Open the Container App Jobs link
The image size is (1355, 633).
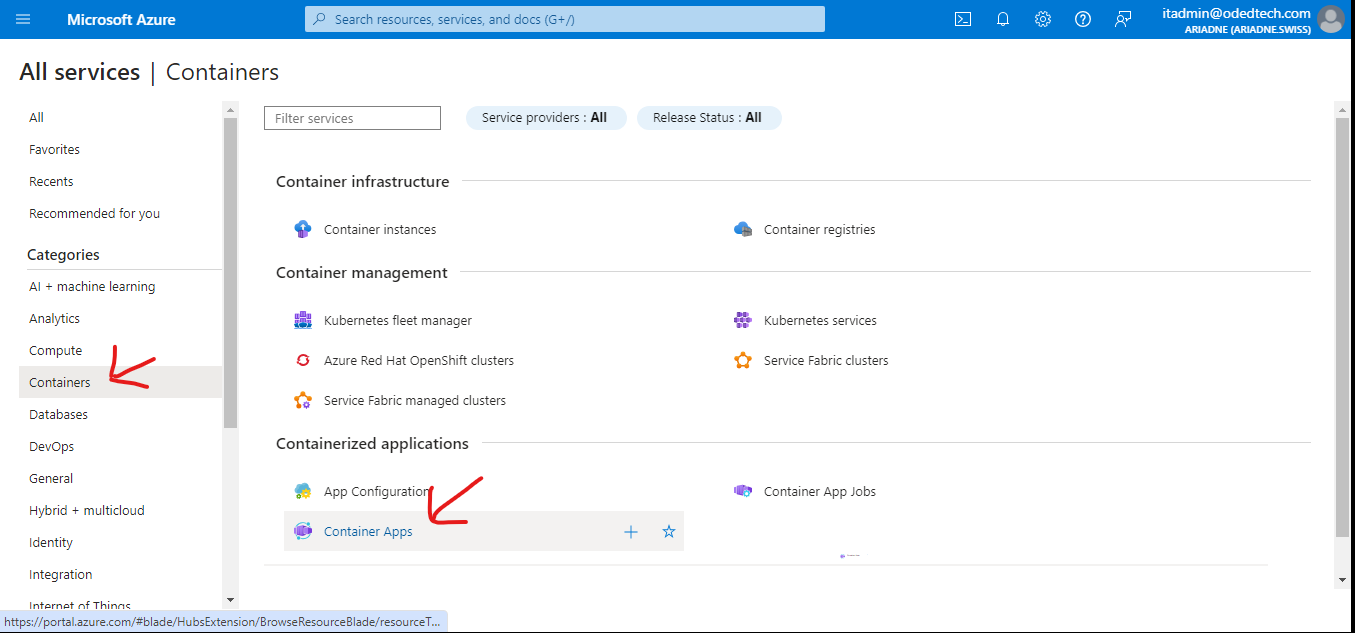[x=820, y=491]
